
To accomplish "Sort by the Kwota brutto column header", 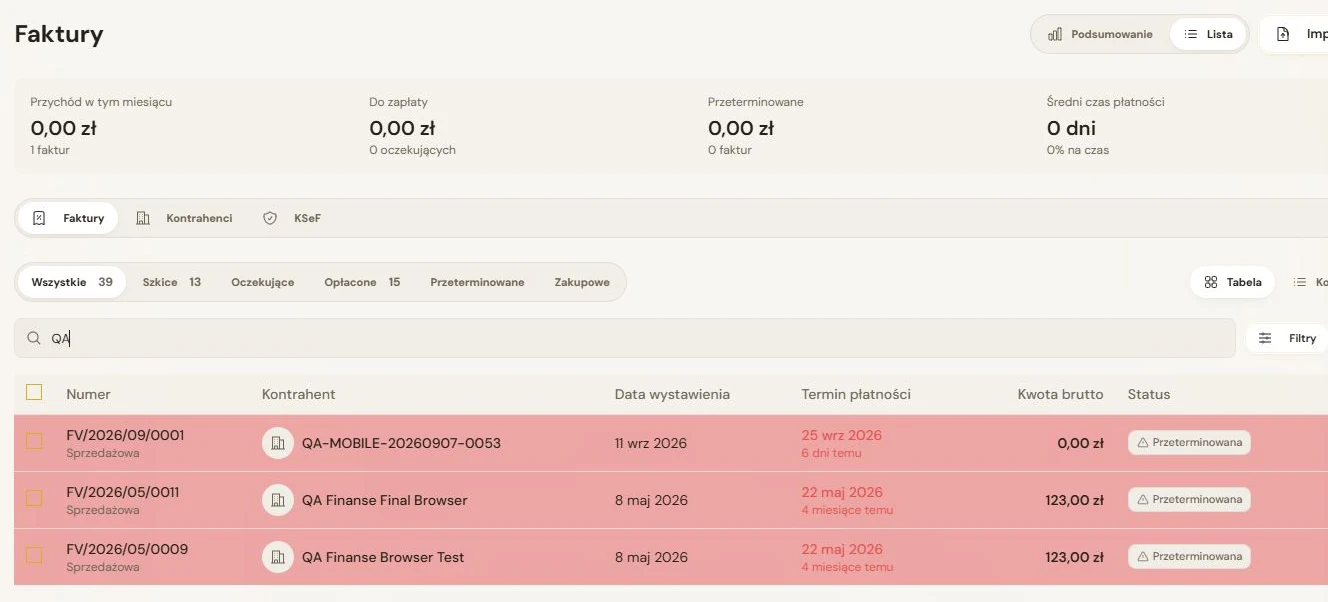I will pos(1060,394).
